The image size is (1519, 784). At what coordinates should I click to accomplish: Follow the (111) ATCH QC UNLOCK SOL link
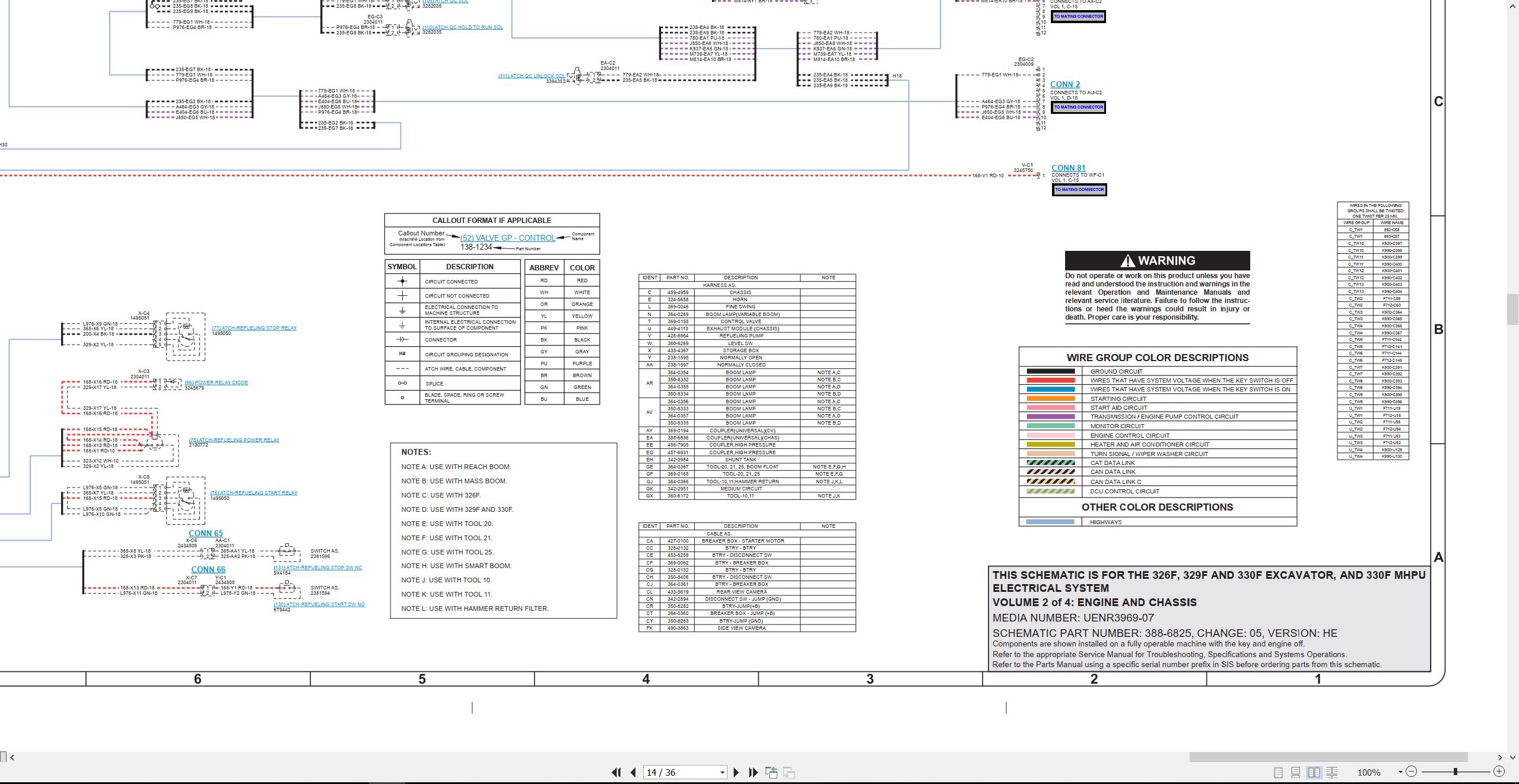[532, 76]
